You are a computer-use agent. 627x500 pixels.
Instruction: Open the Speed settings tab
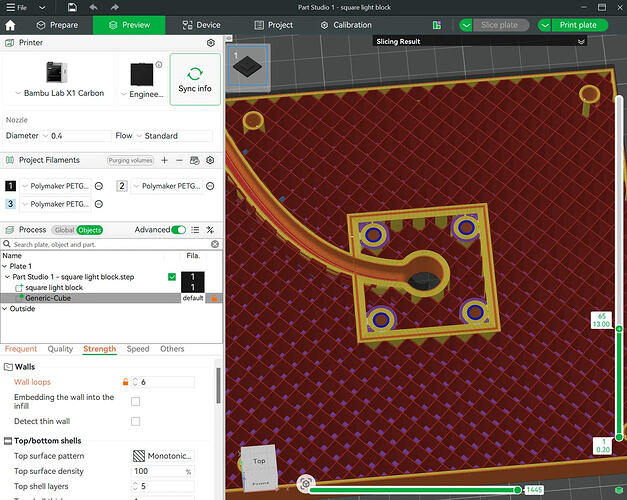(138, 349)
